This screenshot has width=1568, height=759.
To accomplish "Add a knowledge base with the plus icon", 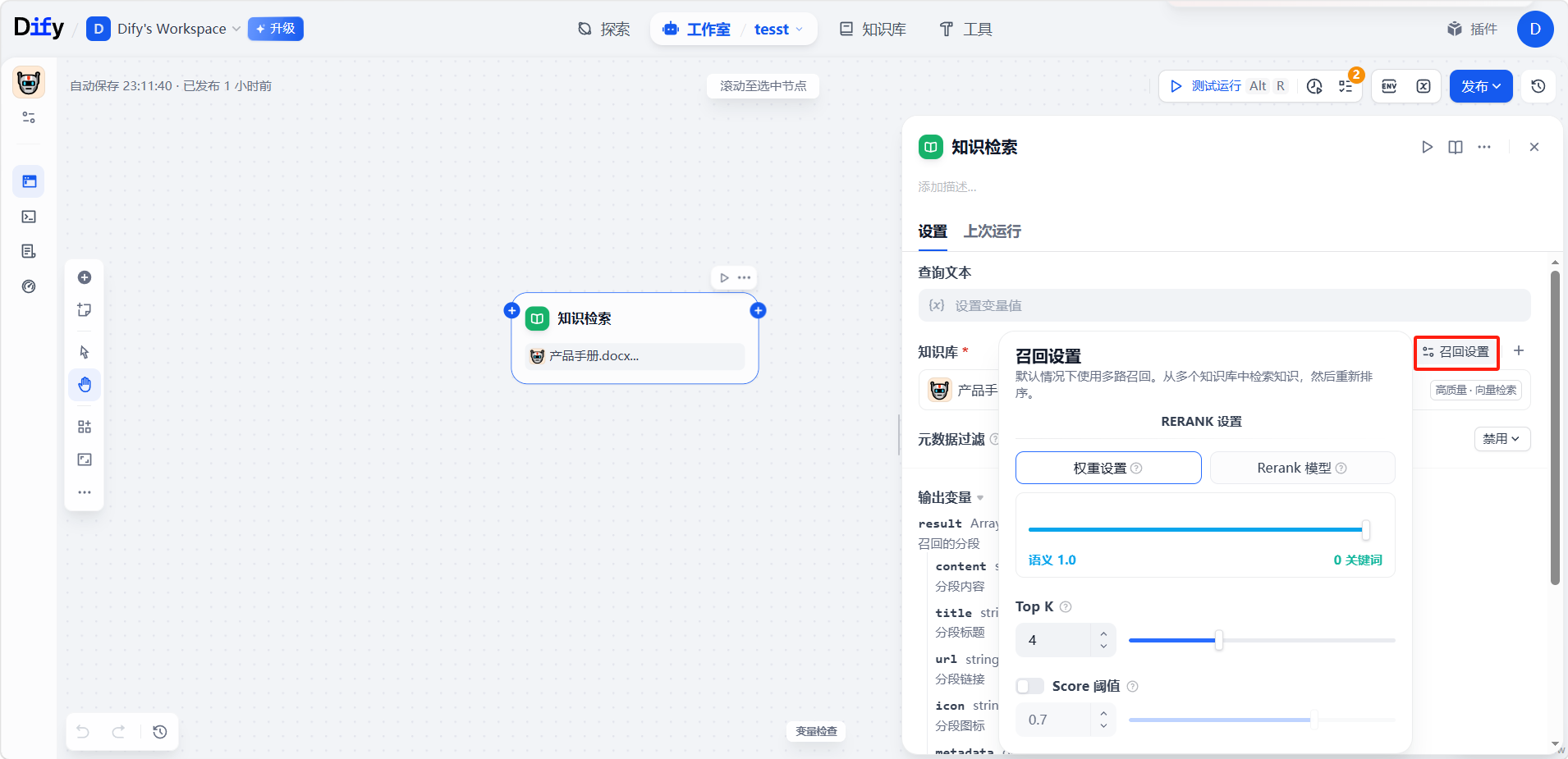I will point(1519,350).
